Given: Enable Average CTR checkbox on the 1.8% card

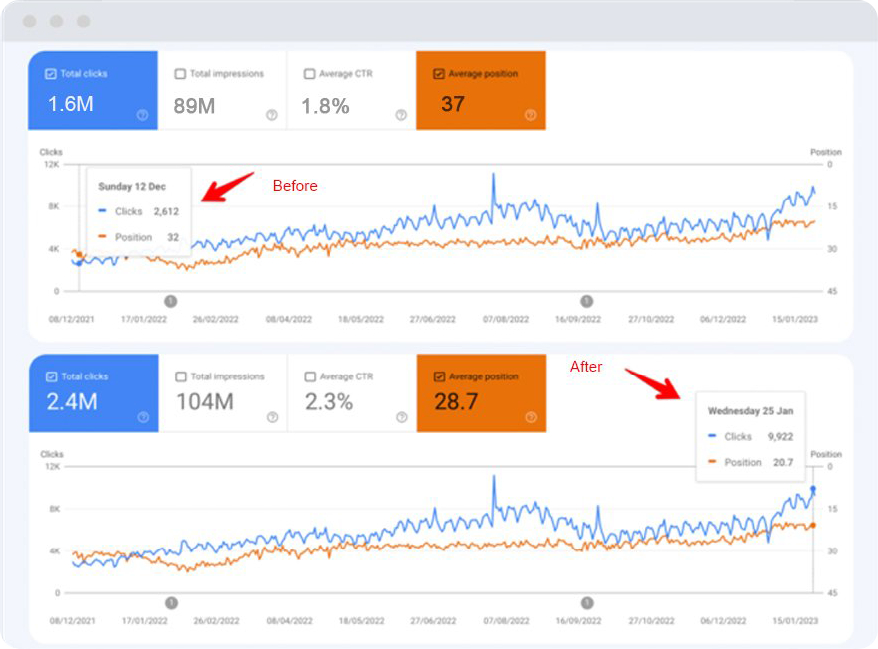Looking at the screenshot, I should (309, 73).
